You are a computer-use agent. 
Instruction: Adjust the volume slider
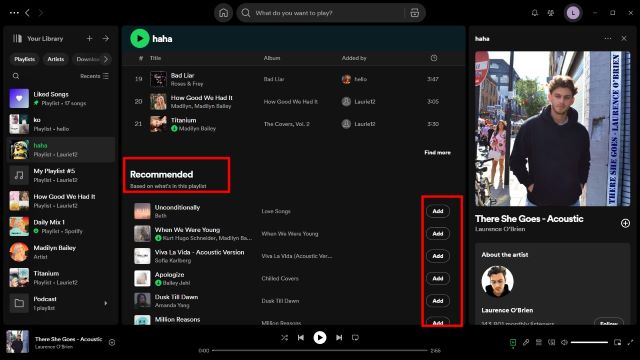(589, 342)
